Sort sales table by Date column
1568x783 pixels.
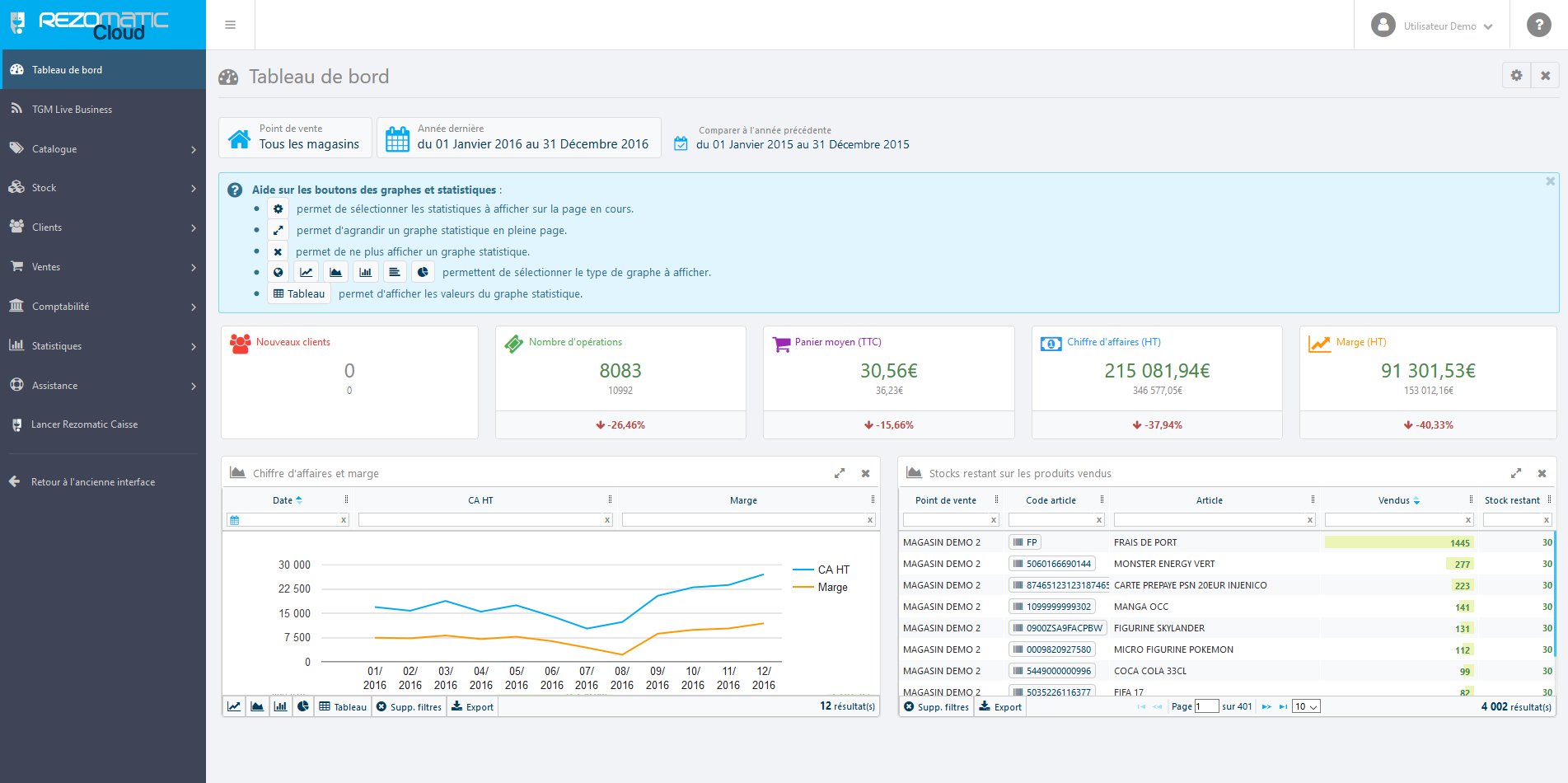click(x=287, y=500)
